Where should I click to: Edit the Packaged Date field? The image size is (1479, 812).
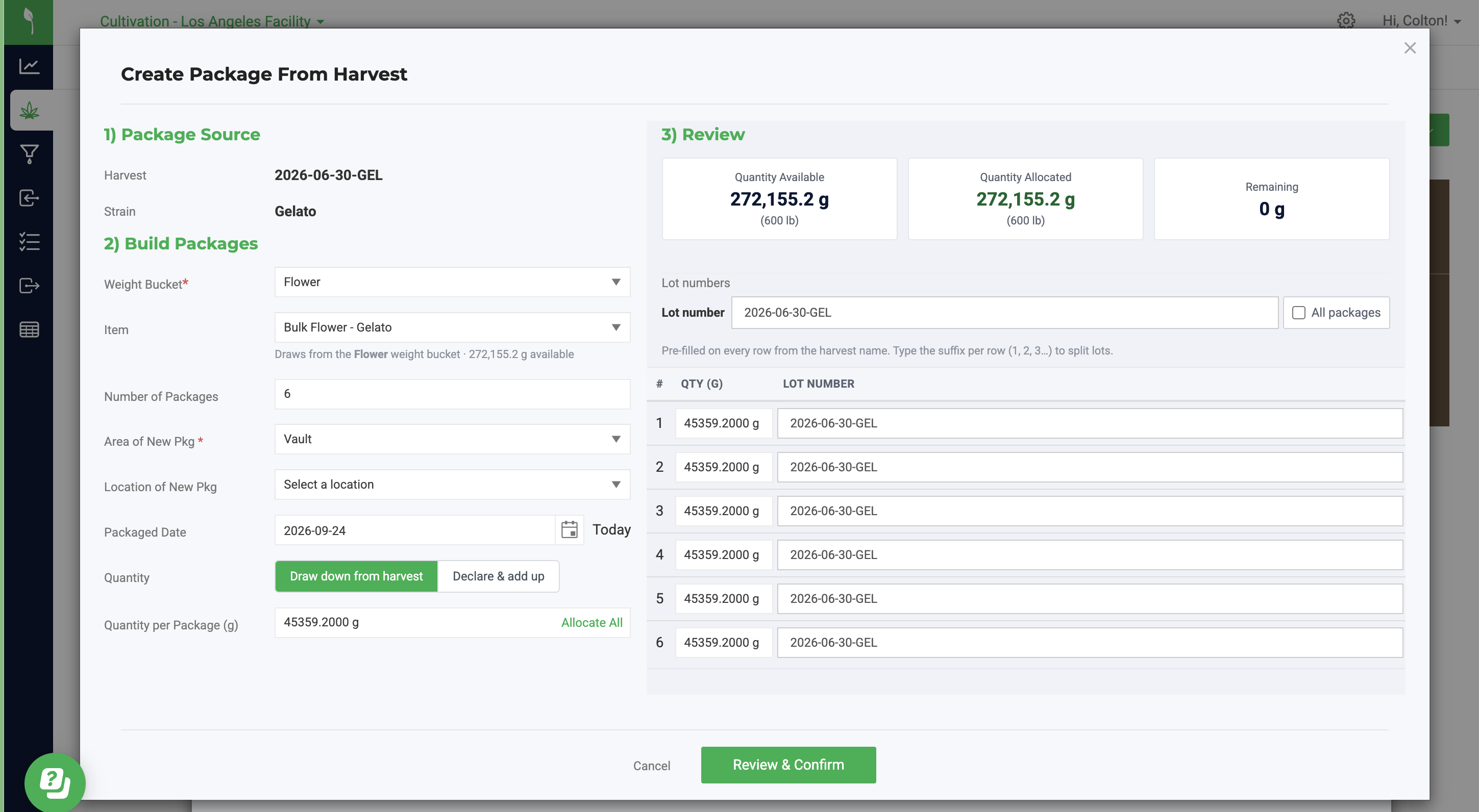414,530
